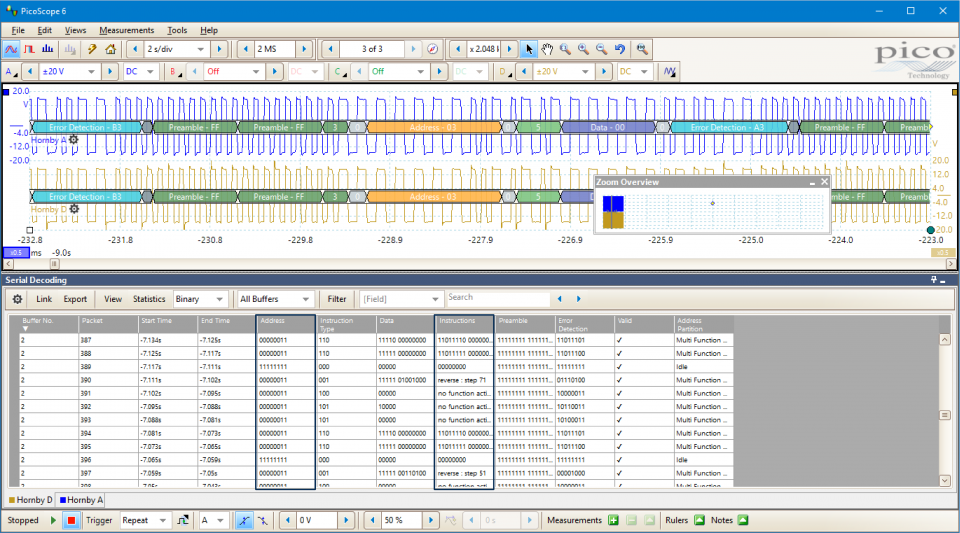Image resolution: width=960 pixels, height=533 pixels.
Task: Toggle Notes area
Action: [743, 520]
